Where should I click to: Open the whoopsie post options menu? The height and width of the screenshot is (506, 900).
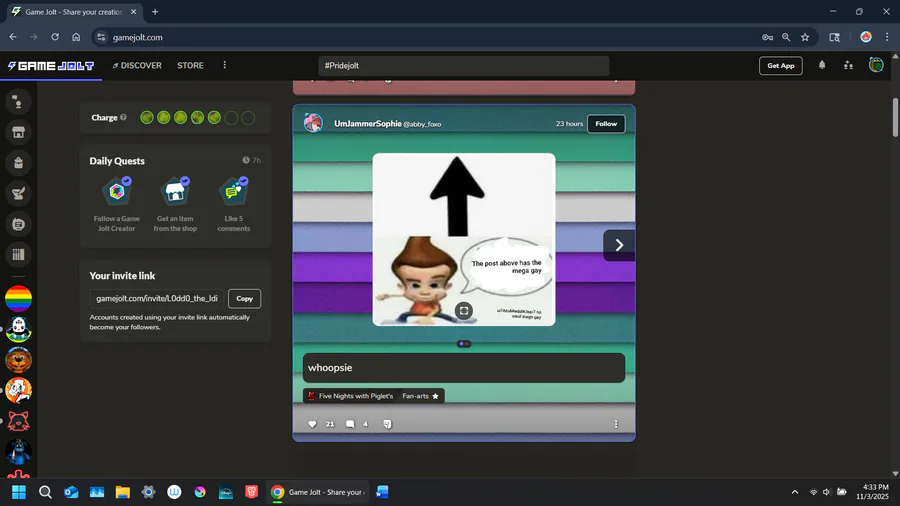coord(616,424)
